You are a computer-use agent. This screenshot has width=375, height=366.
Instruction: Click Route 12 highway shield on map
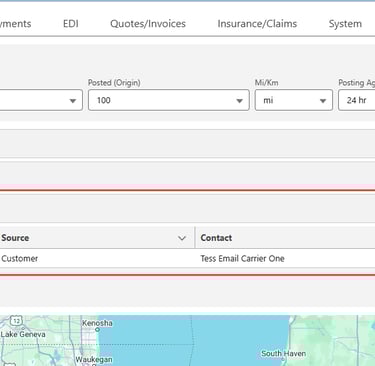pyautogui.click(x=16, y=321)
